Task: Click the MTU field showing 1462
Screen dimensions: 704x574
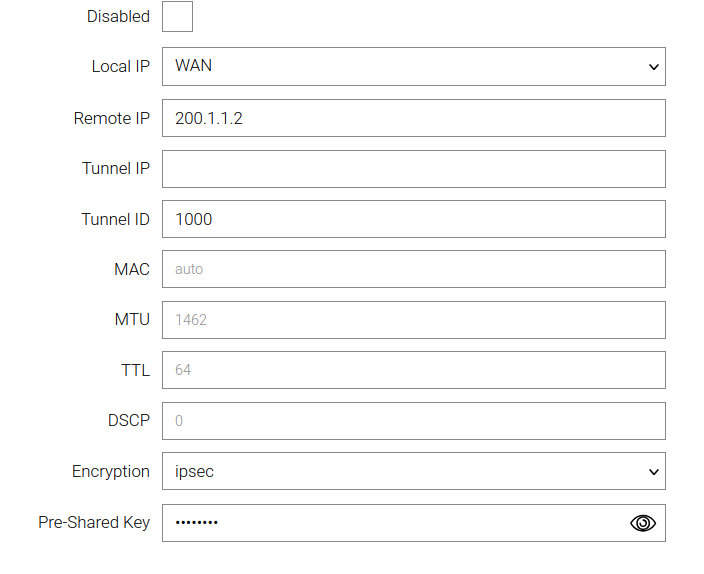Action: 413,320
